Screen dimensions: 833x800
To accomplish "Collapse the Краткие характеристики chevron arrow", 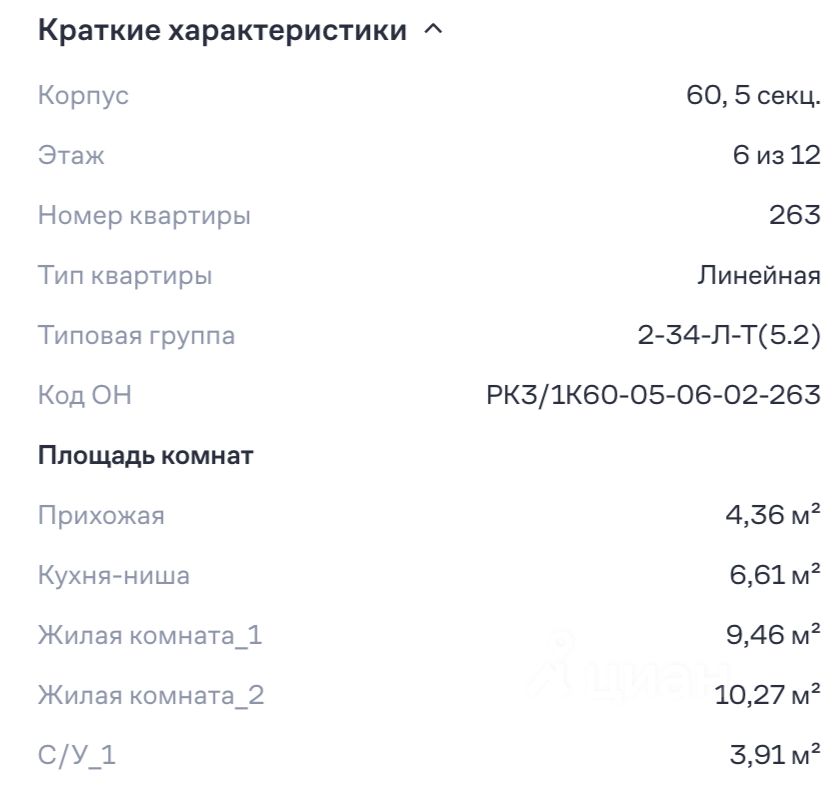I will click(432, 30).
